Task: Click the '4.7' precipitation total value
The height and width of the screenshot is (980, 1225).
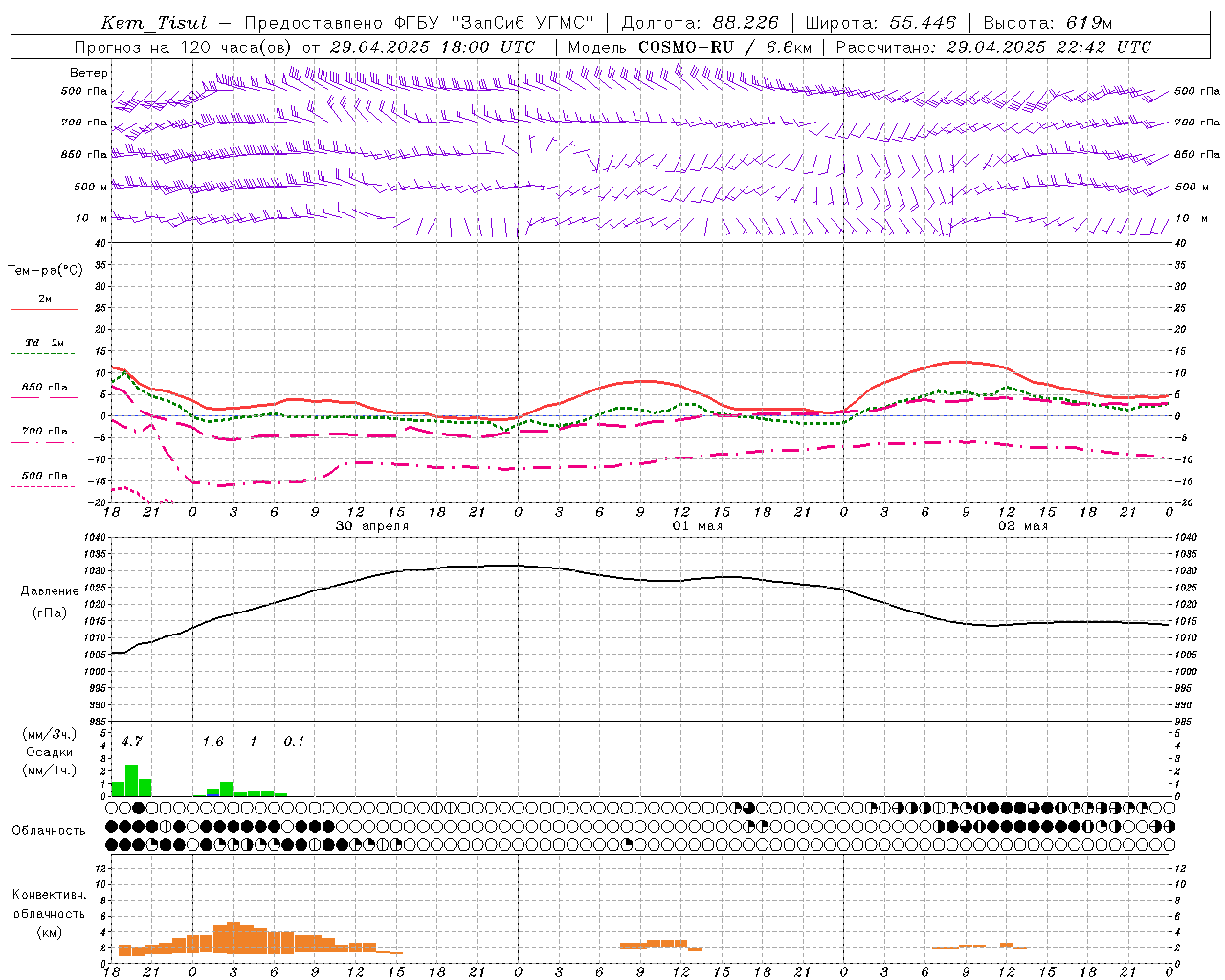Action: 131,741
